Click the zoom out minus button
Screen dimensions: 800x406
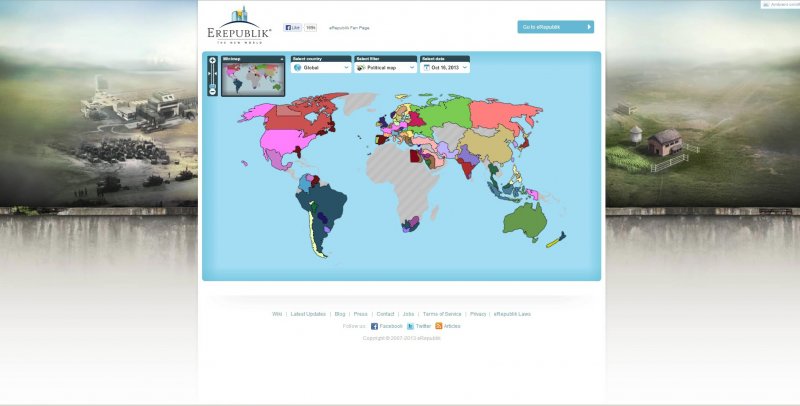[212, 91]
